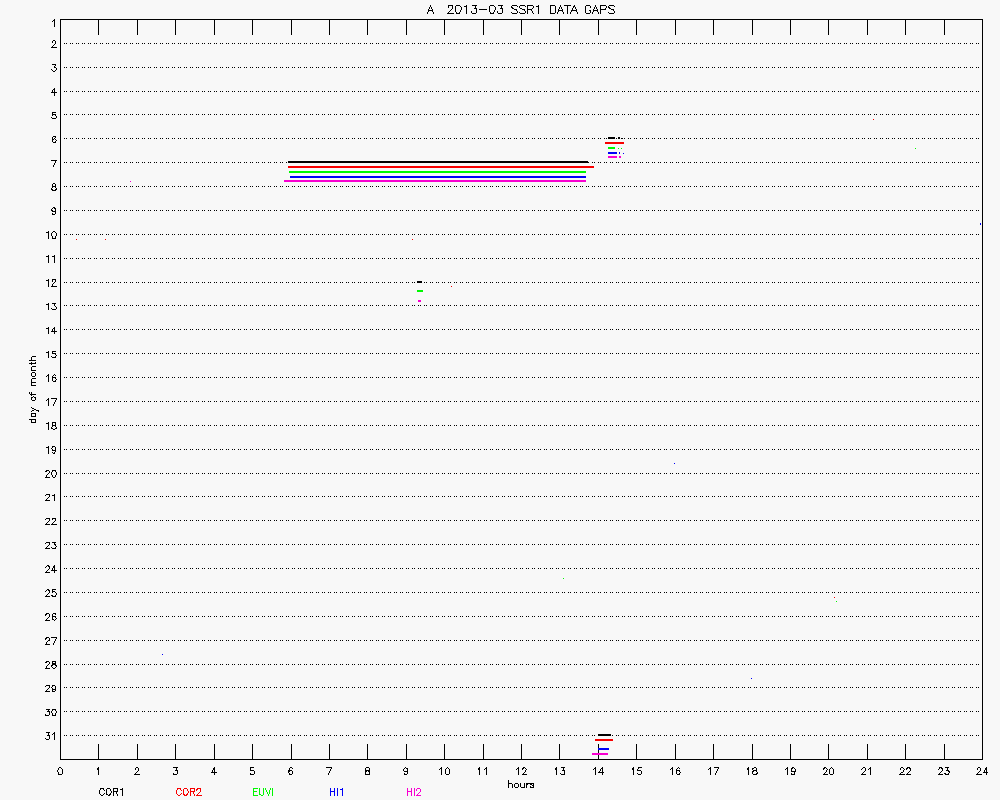Select the long black COR1 gap bar on day 7
The height and width of the screenshot is (800, 1000).
[x=437, y=162]
